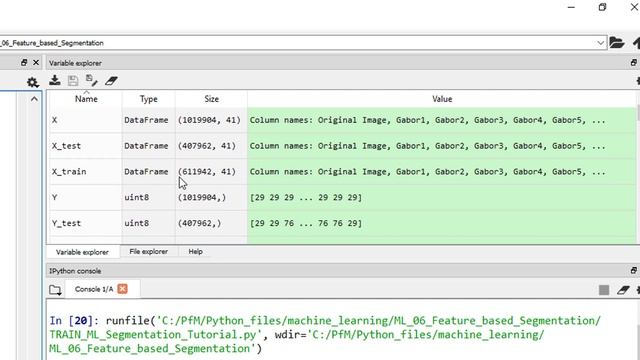640x360 pixels.
Task: Sort variables by the Name column header
Action: [86, 99]
